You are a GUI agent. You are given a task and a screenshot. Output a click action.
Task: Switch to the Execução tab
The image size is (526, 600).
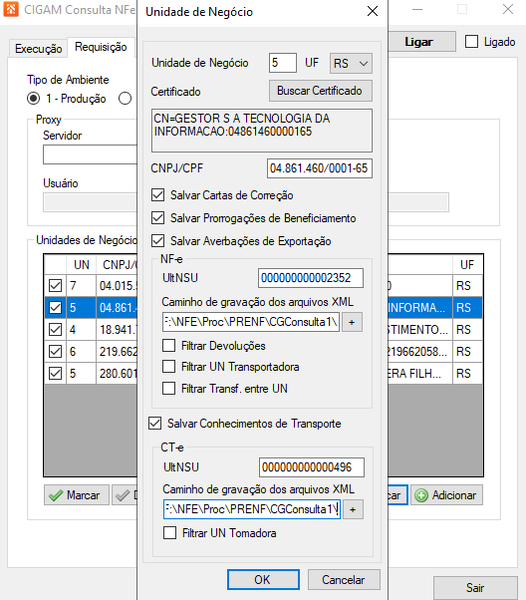tap(38, 49)
